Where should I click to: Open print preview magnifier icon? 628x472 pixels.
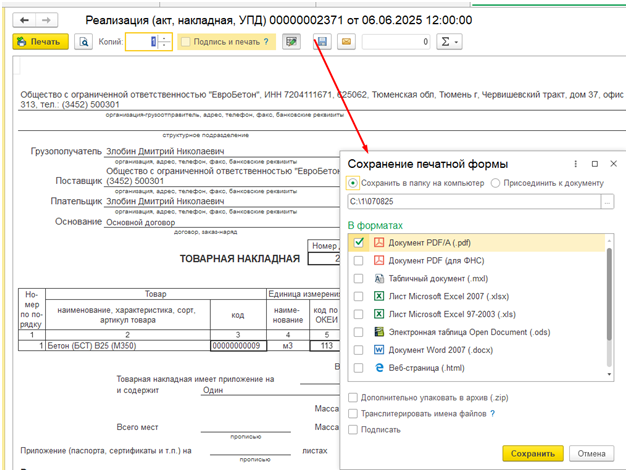84,42
